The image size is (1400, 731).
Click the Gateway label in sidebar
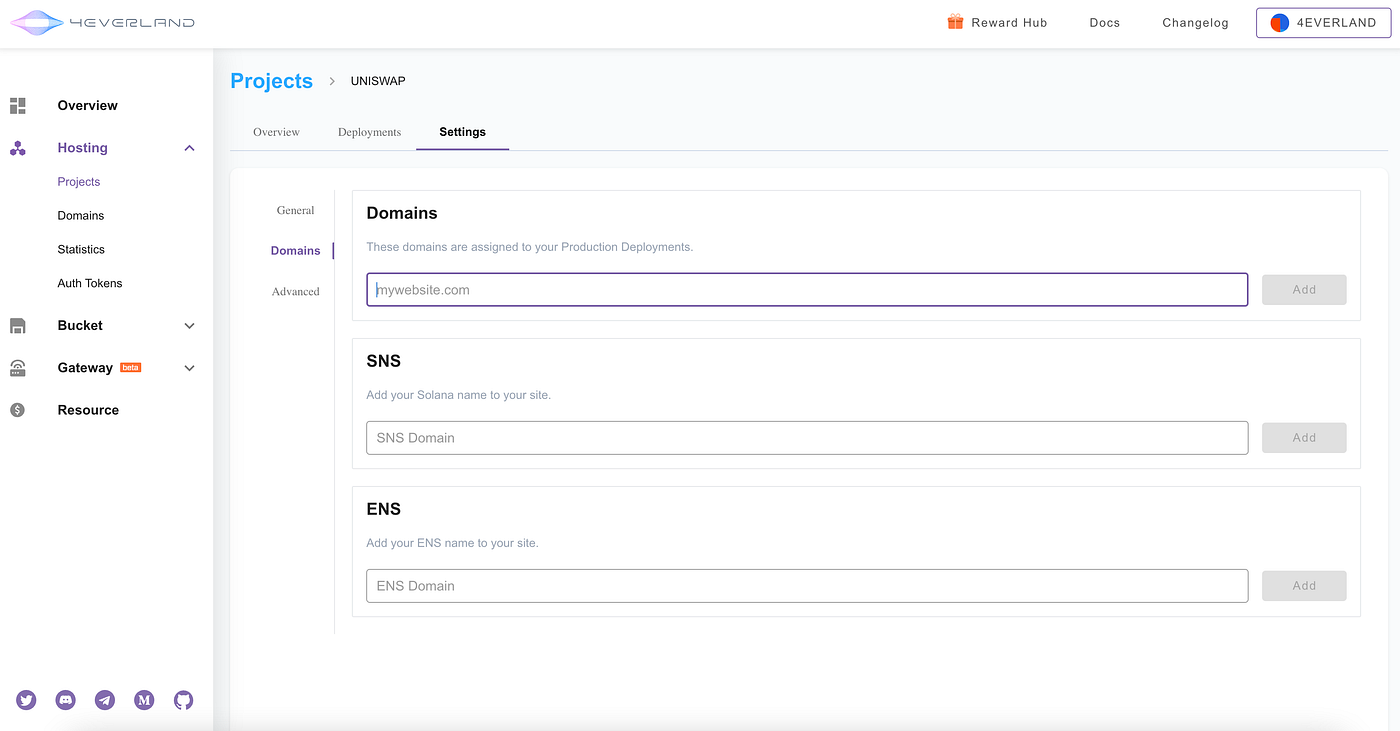point(85,368)
